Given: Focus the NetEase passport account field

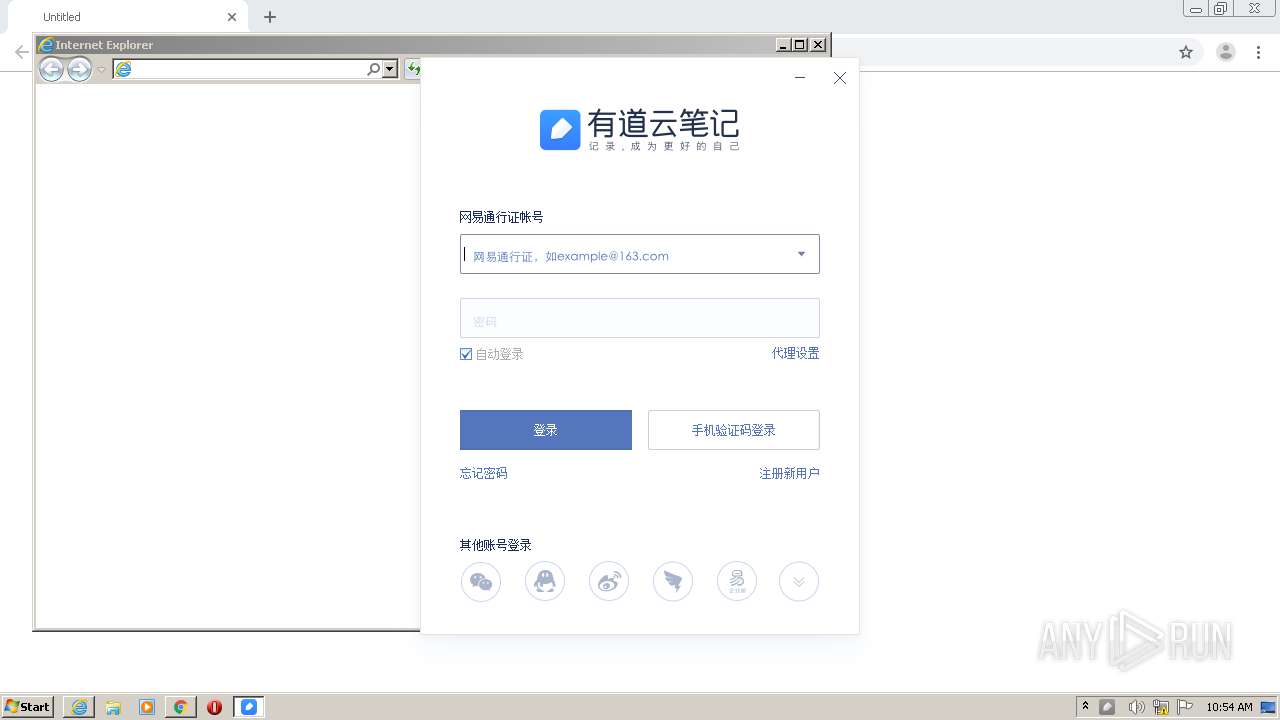Looking at the screenshot, I should 640,254.
